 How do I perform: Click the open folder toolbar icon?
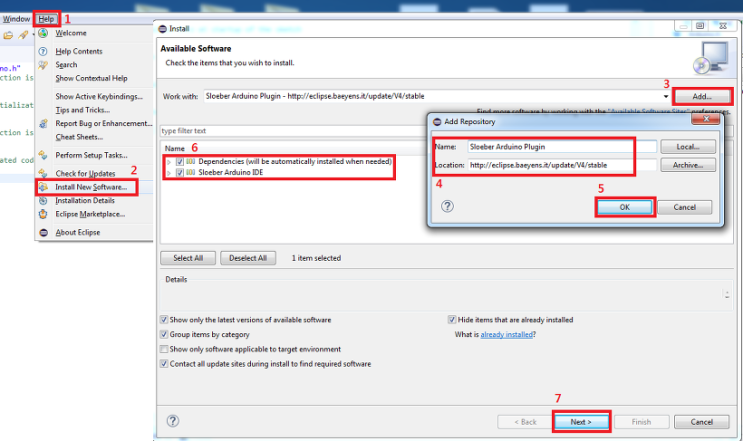tap(8, 36)
